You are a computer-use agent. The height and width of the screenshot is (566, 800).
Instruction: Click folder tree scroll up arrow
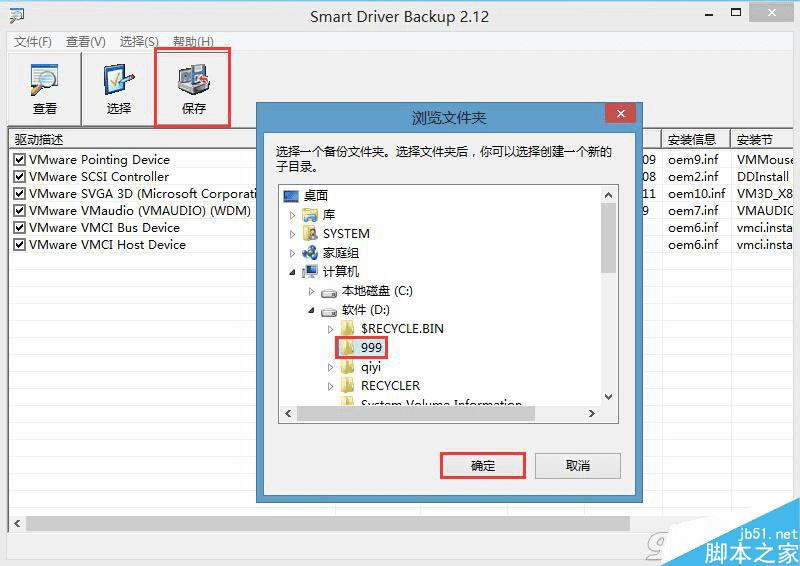(x=608, y=195)
